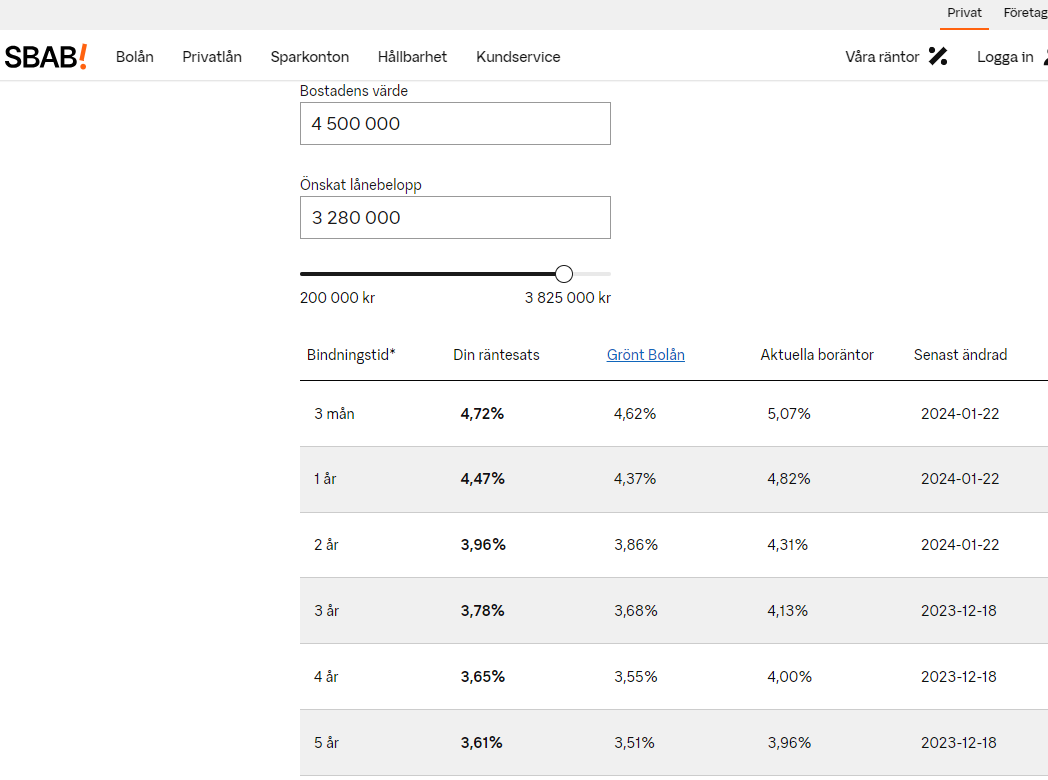Open the Sparkonton menu
Viewport: 1048px width, 780px height.
click(x=309, y=57)
